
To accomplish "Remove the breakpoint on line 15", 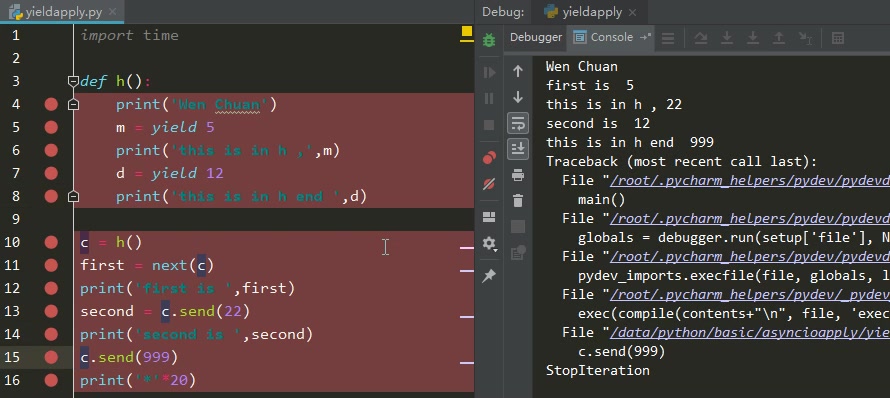I will [51, 357].
